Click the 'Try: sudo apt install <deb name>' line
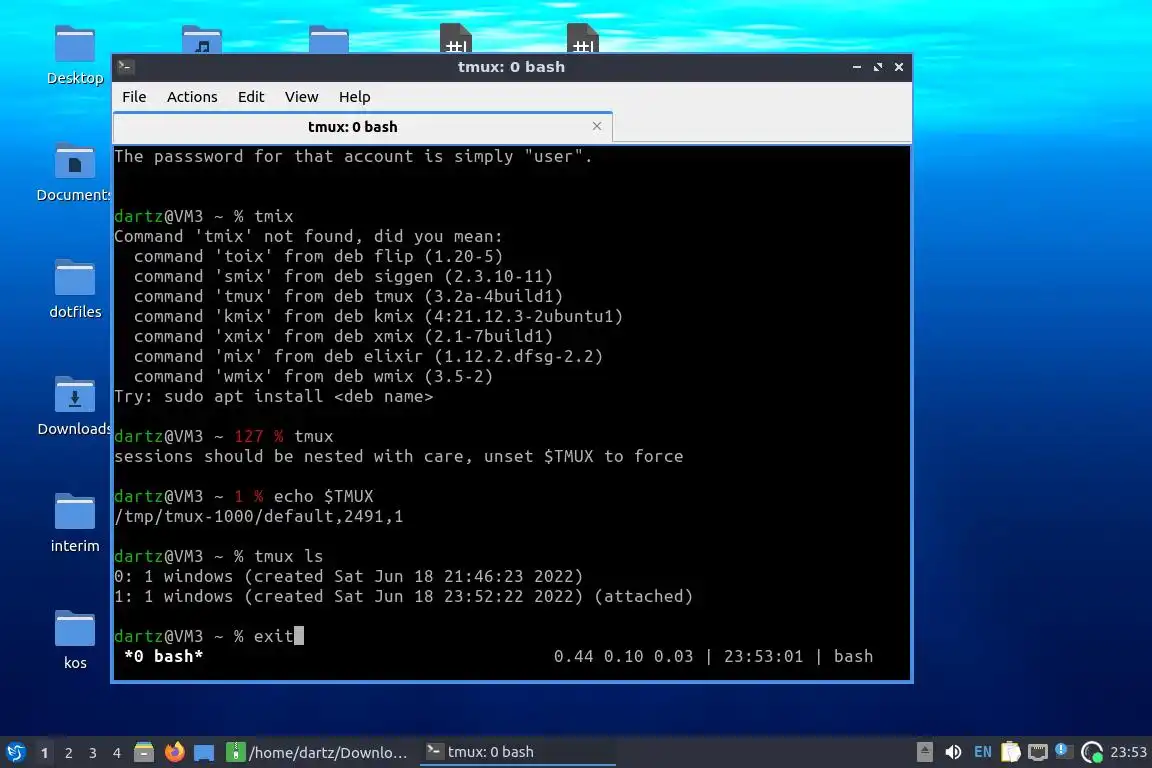 [273, 396]
